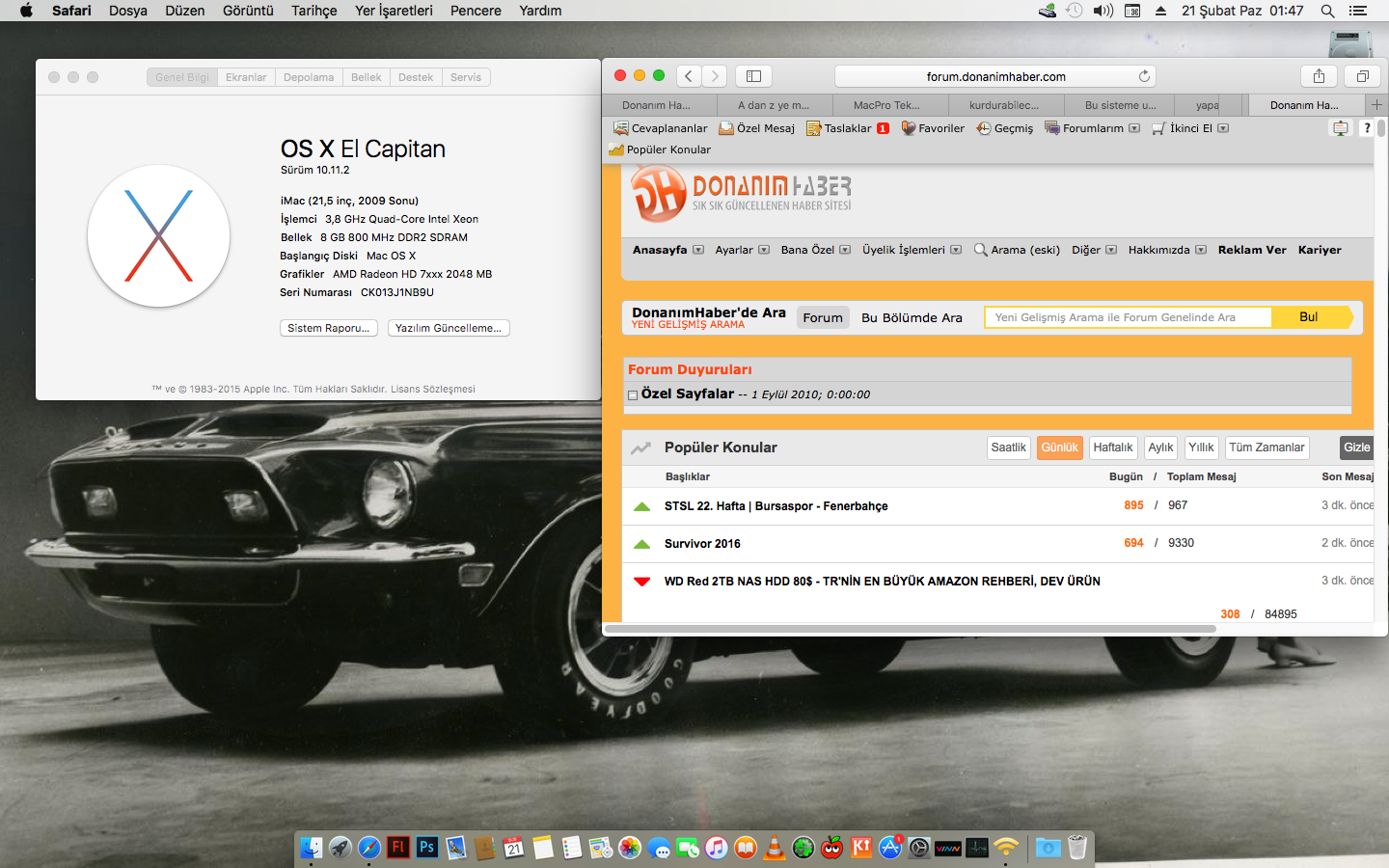This screenshot has width=1389, height=868.
Task: Open the Dosya menu
Action: coord(128,11)
